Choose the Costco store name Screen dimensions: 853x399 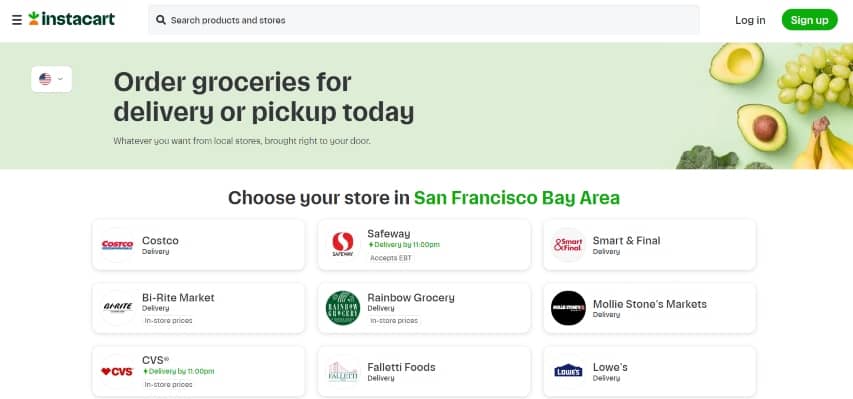coord(160,241)
